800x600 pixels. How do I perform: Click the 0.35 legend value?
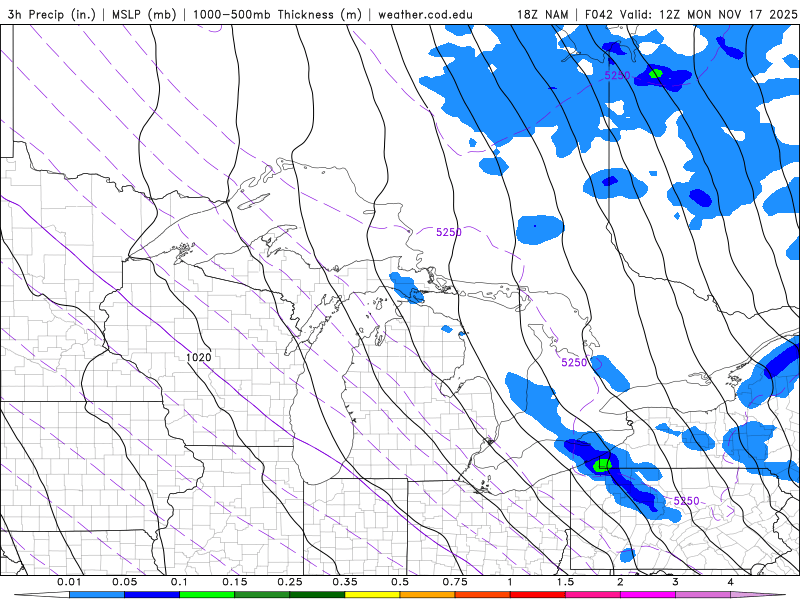click(x=345, y=582)
